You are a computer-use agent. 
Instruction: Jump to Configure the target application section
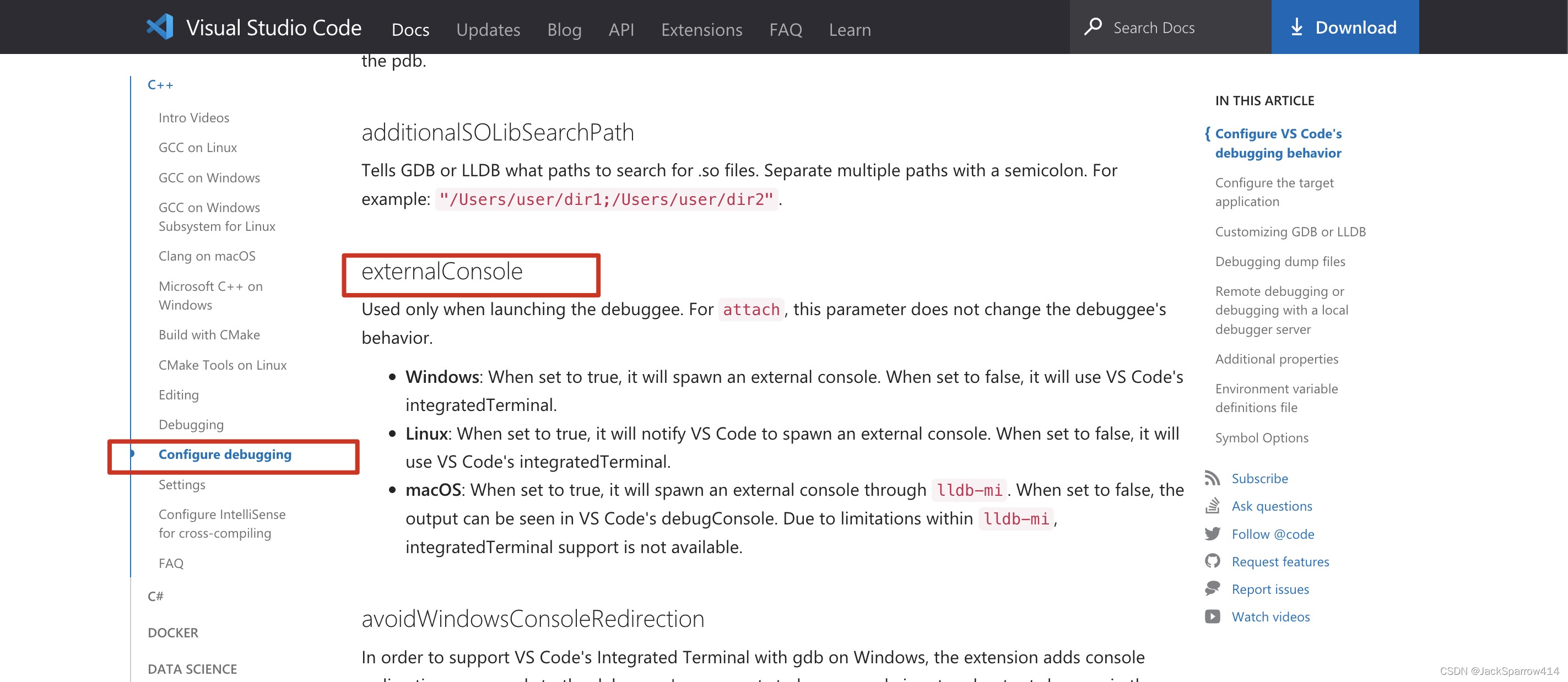1274,192
